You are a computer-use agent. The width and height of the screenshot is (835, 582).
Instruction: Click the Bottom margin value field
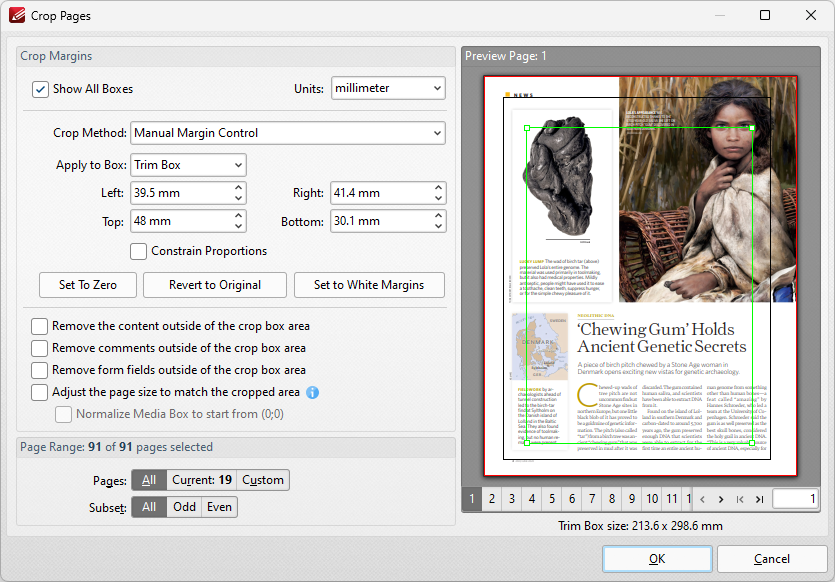pyautogui.click(x=381, y=221)
